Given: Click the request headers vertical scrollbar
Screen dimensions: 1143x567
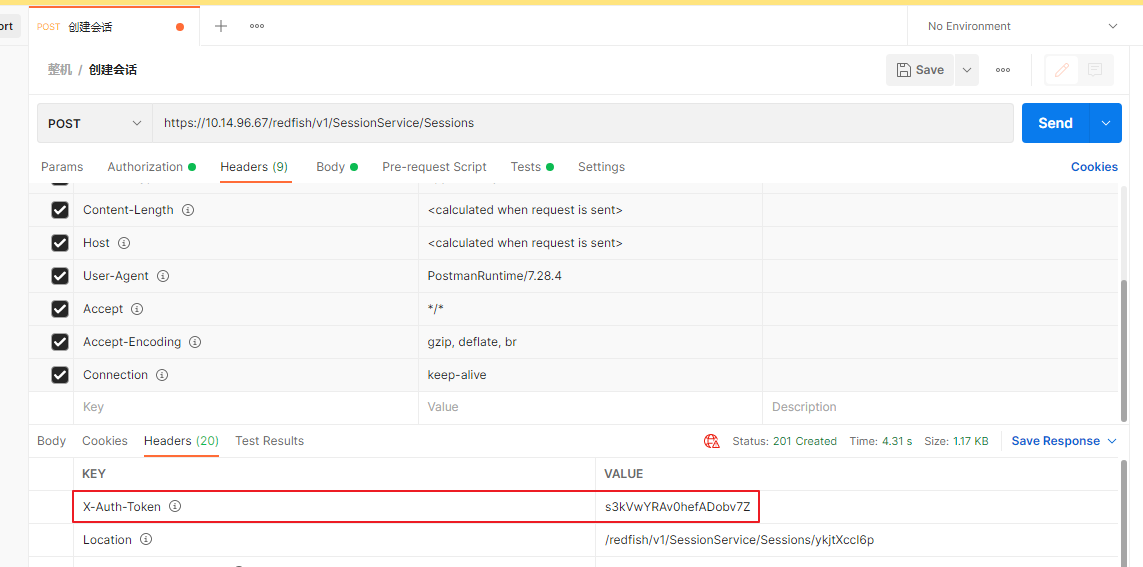Looking at the screenshot, I should (1123, 350).
